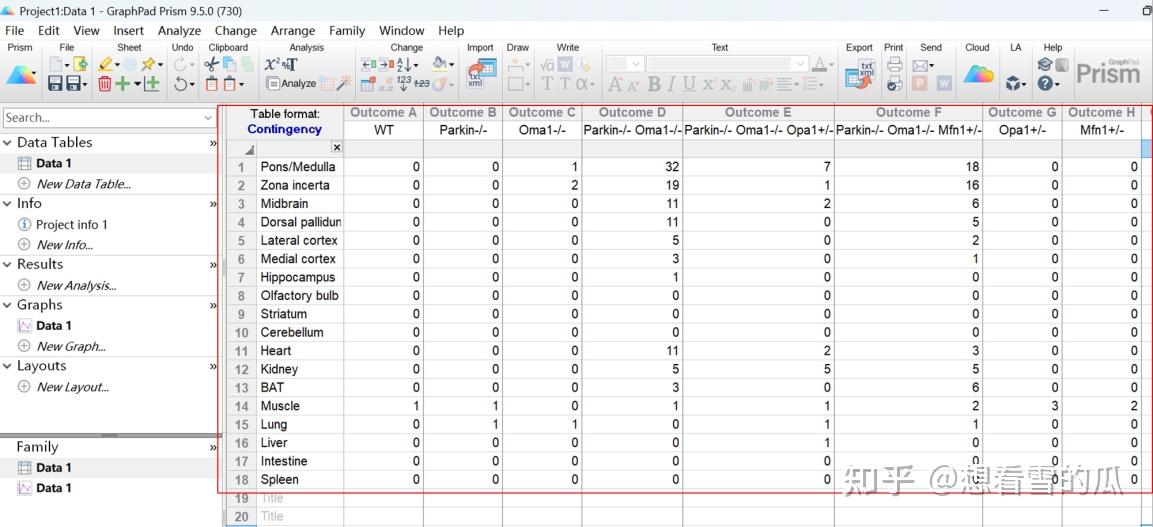Click the printer icon
This screenshot has height=527, width=1153.
coord(894,65)
